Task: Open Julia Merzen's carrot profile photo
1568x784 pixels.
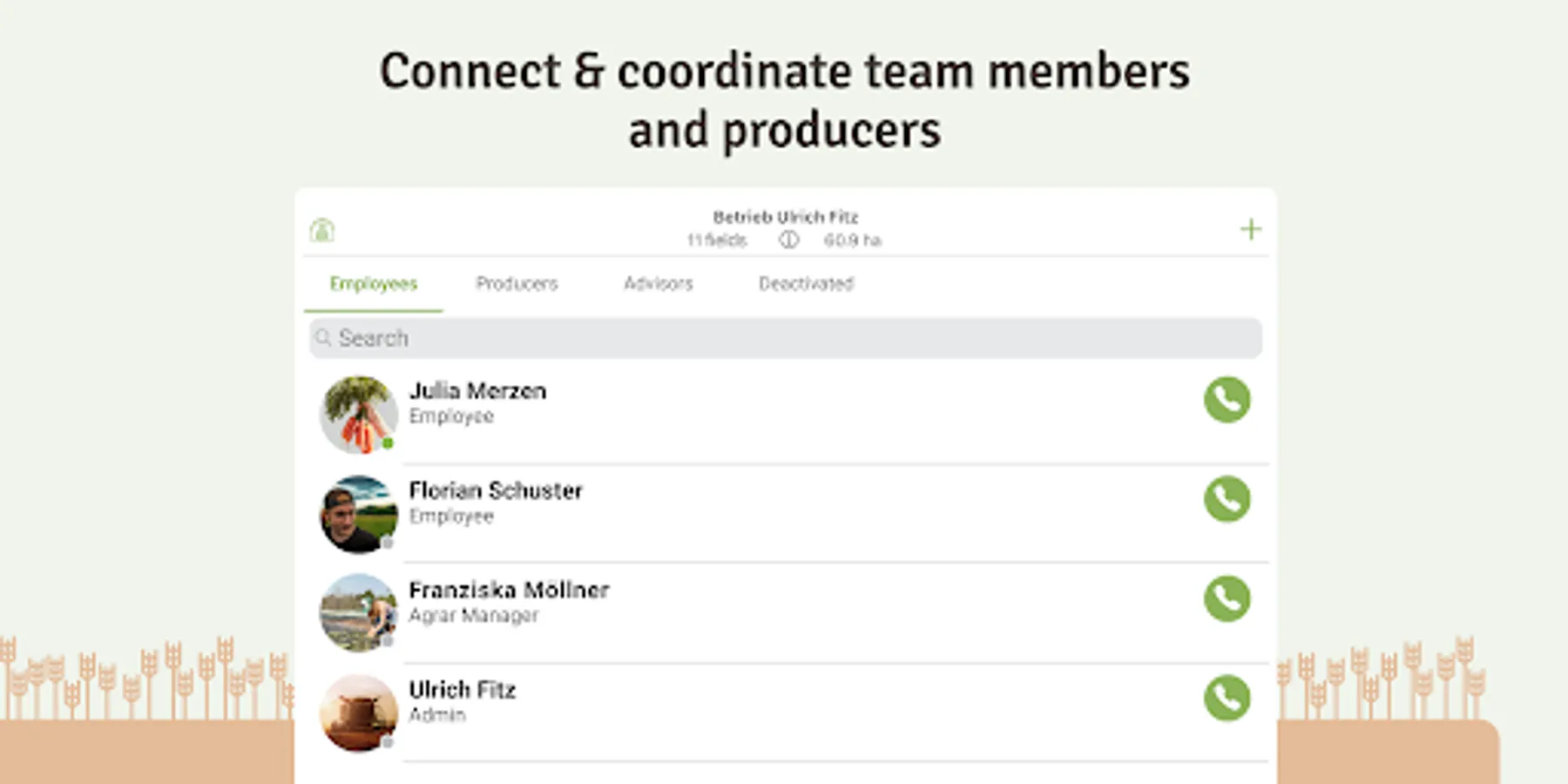Action: [x=358, y=414]
